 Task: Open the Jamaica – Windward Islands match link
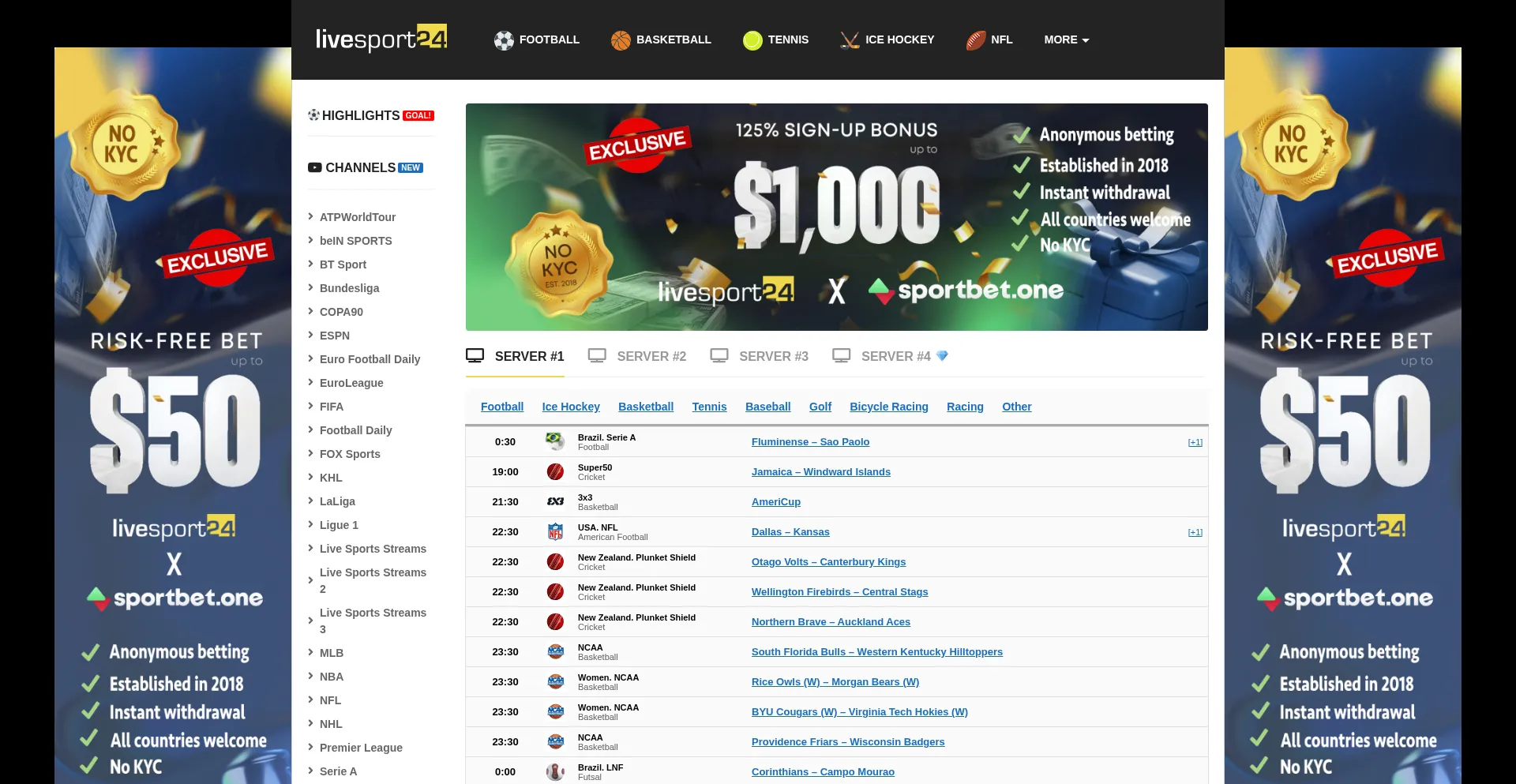[820, 472]
